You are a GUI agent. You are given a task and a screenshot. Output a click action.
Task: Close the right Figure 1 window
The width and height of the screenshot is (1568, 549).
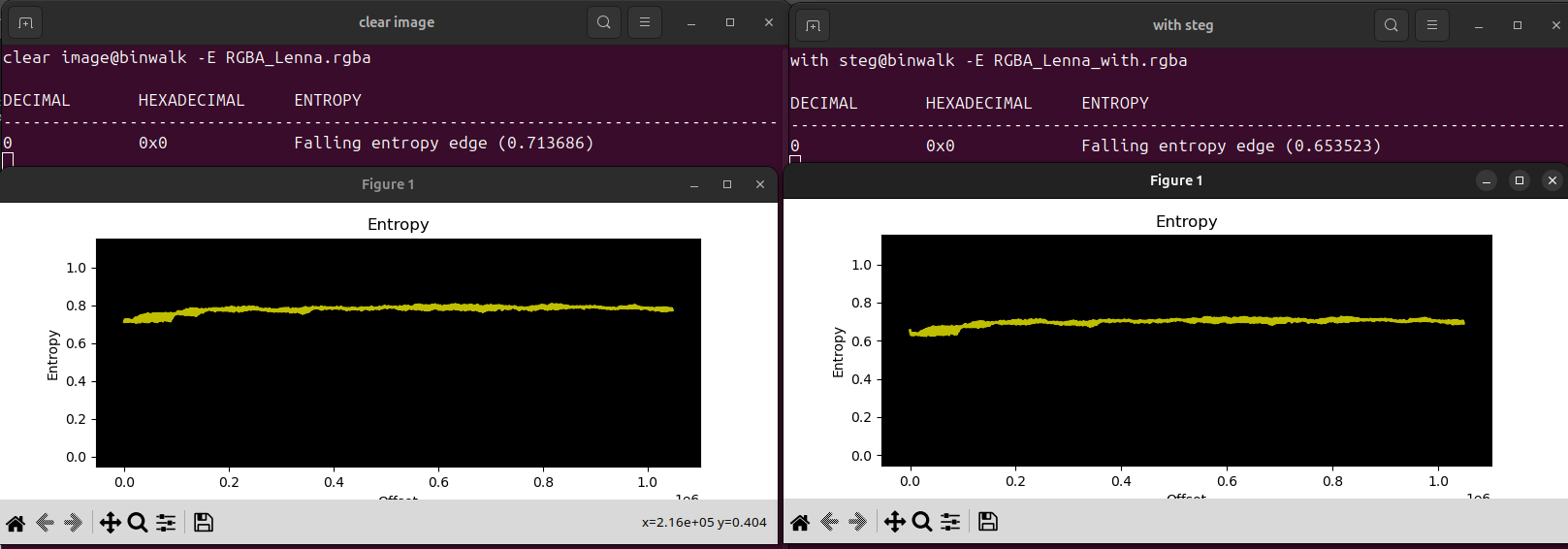click(x=1552, y=180)
